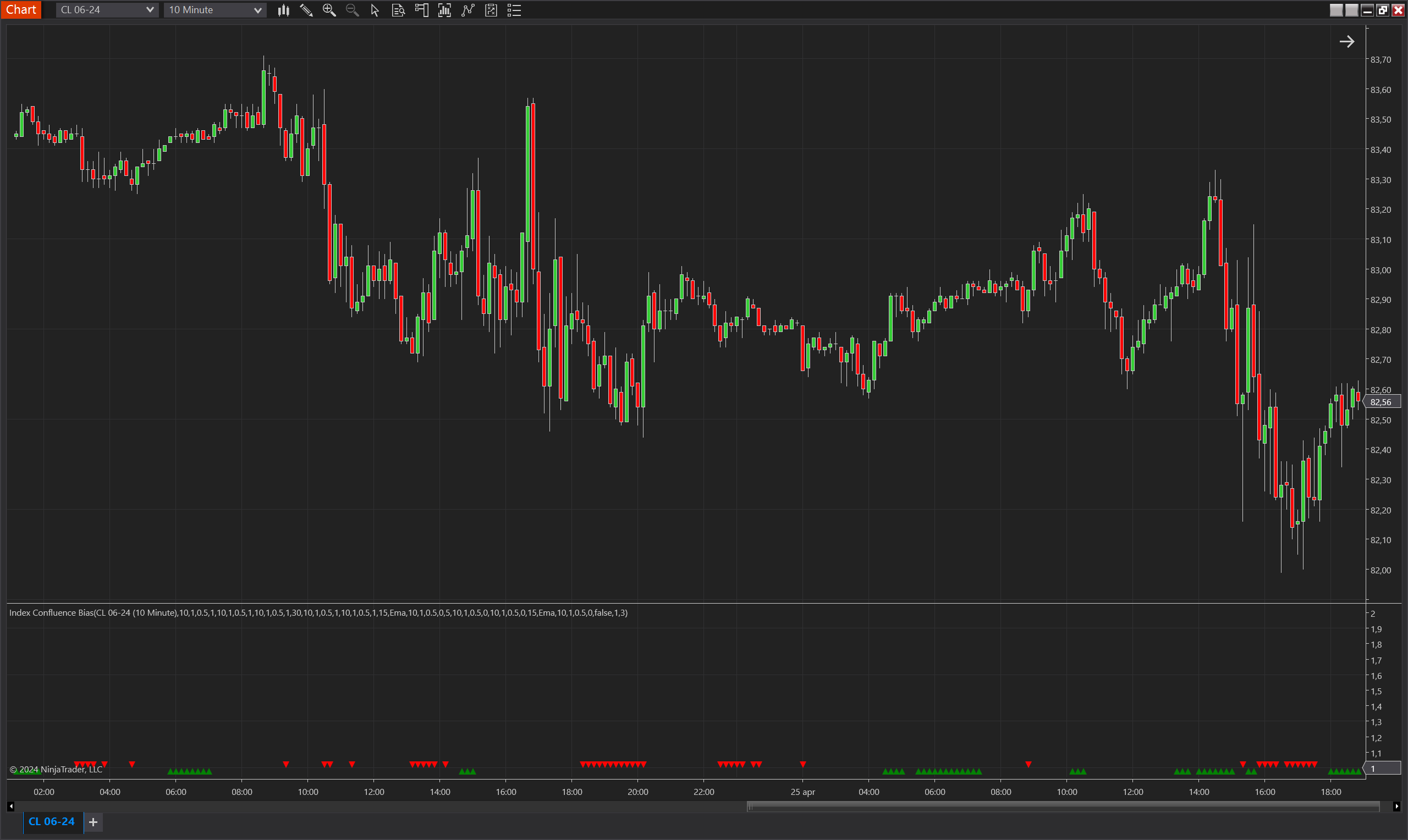This screenshot has width=1408, height=840.
Task: Open the Data Series icon
Action: click(444, 10)
